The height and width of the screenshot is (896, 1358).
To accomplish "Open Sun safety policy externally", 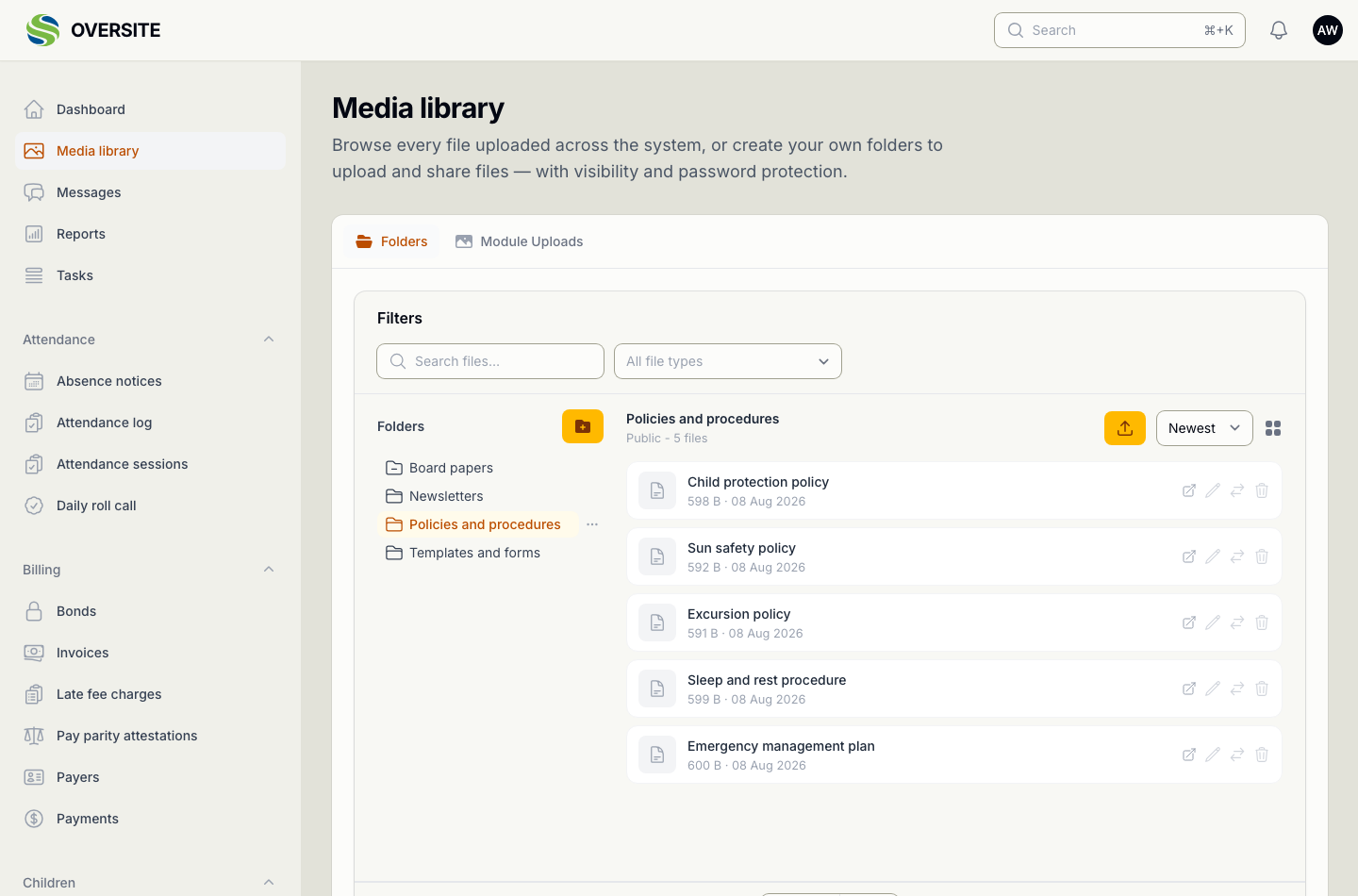I will click(1189, 556).
